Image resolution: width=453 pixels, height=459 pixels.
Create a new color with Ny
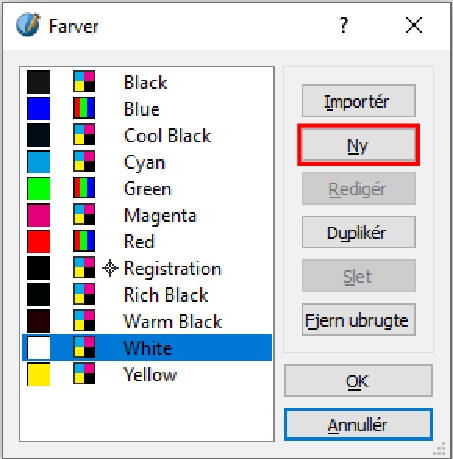point(359,145)
